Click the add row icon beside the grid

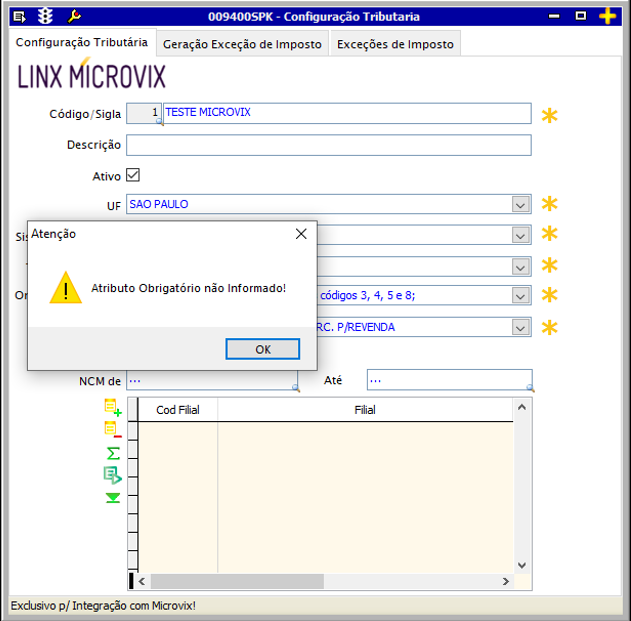pyautogui.click(x=113, y=407)
